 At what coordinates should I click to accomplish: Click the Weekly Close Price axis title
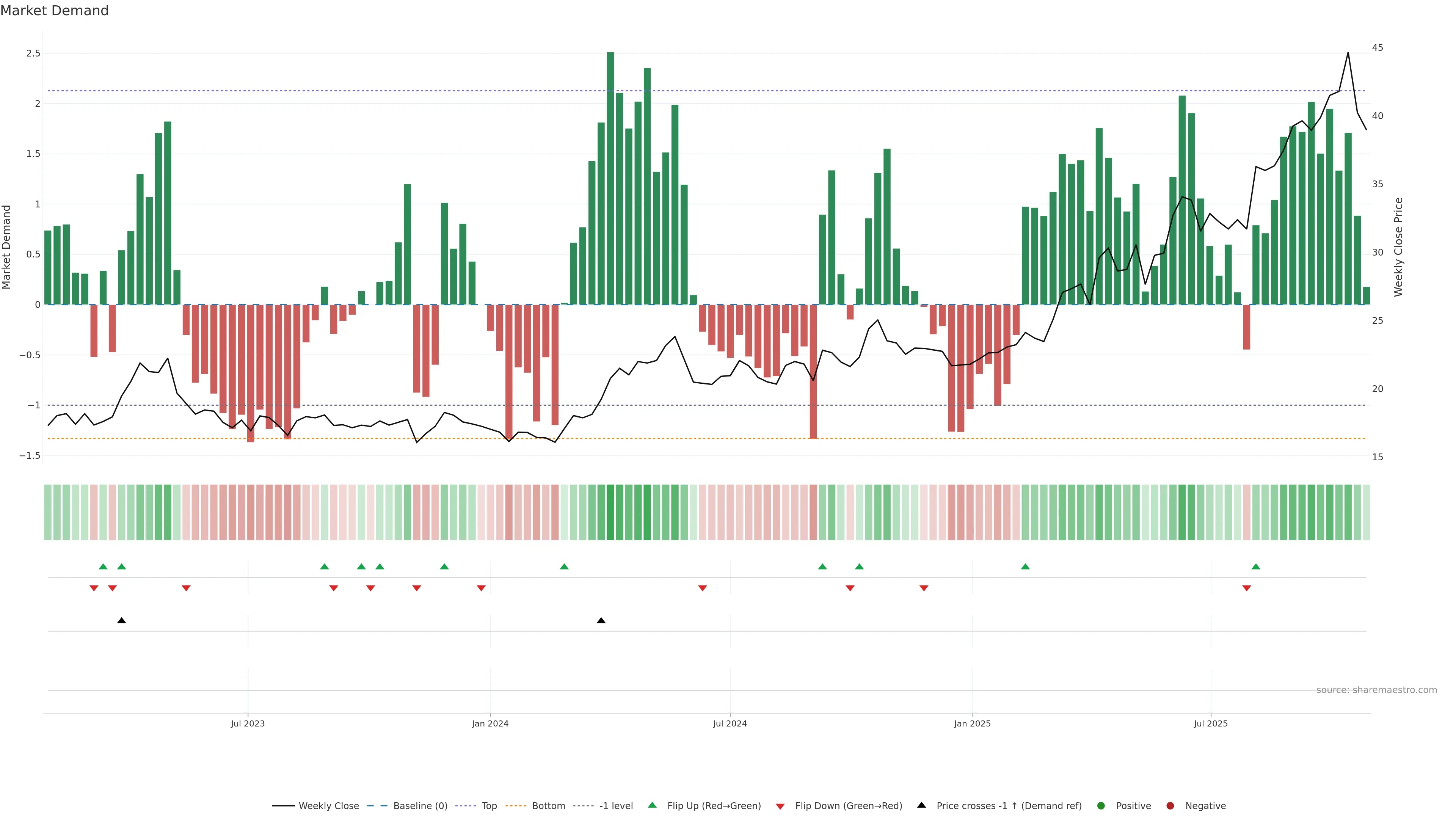coord(1398,247)
